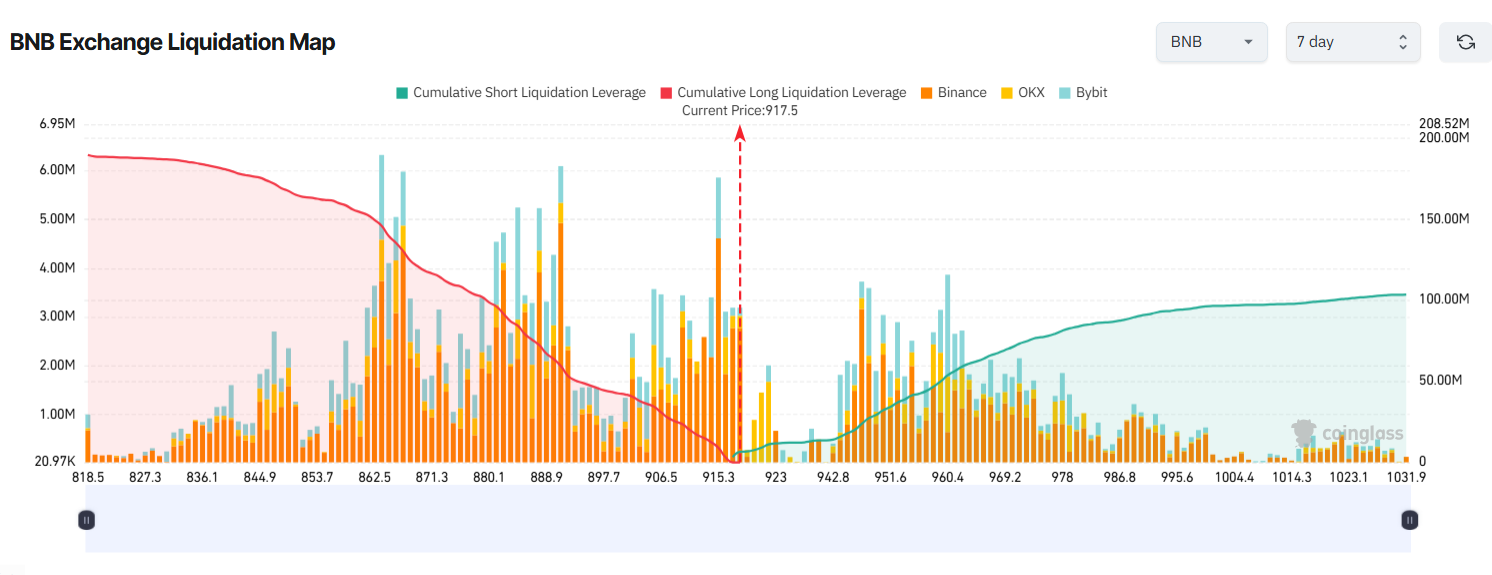Click the refresh icon button

click(x=1465, y=42)
